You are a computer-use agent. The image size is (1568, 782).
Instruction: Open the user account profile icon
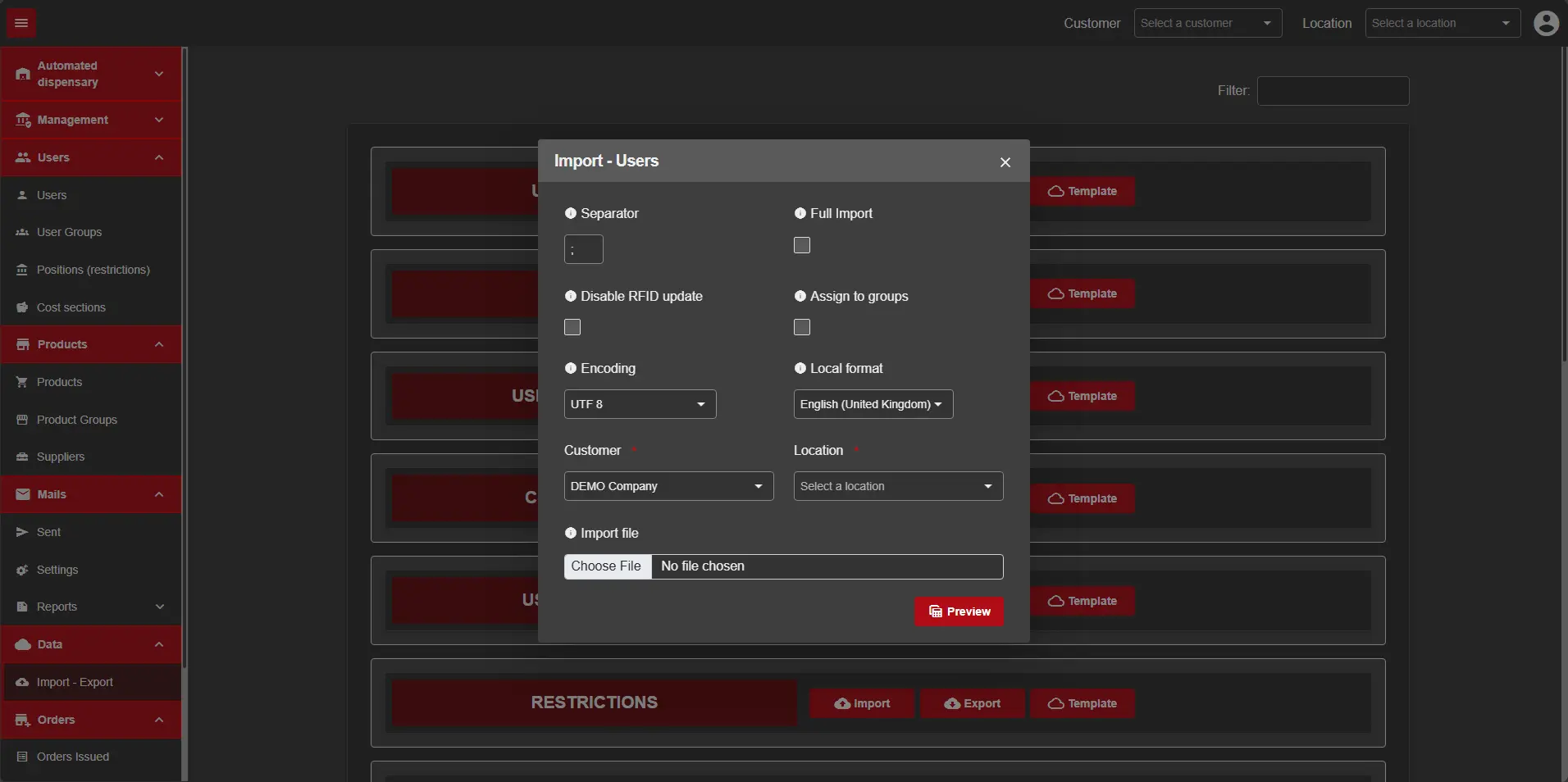click(1546, 23)
